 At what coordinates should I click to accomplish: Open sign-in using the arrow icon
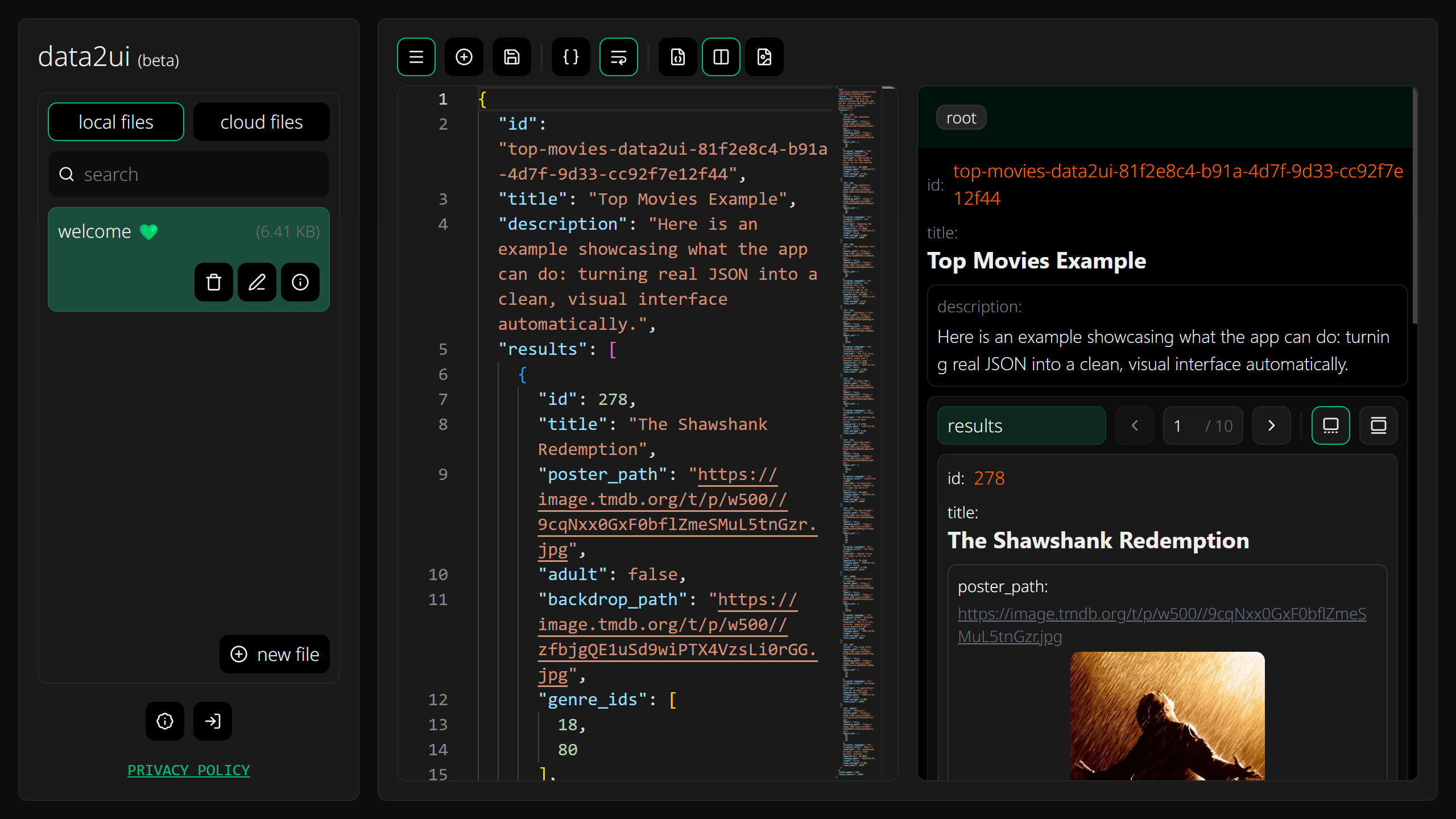click(x=212, y=721)
